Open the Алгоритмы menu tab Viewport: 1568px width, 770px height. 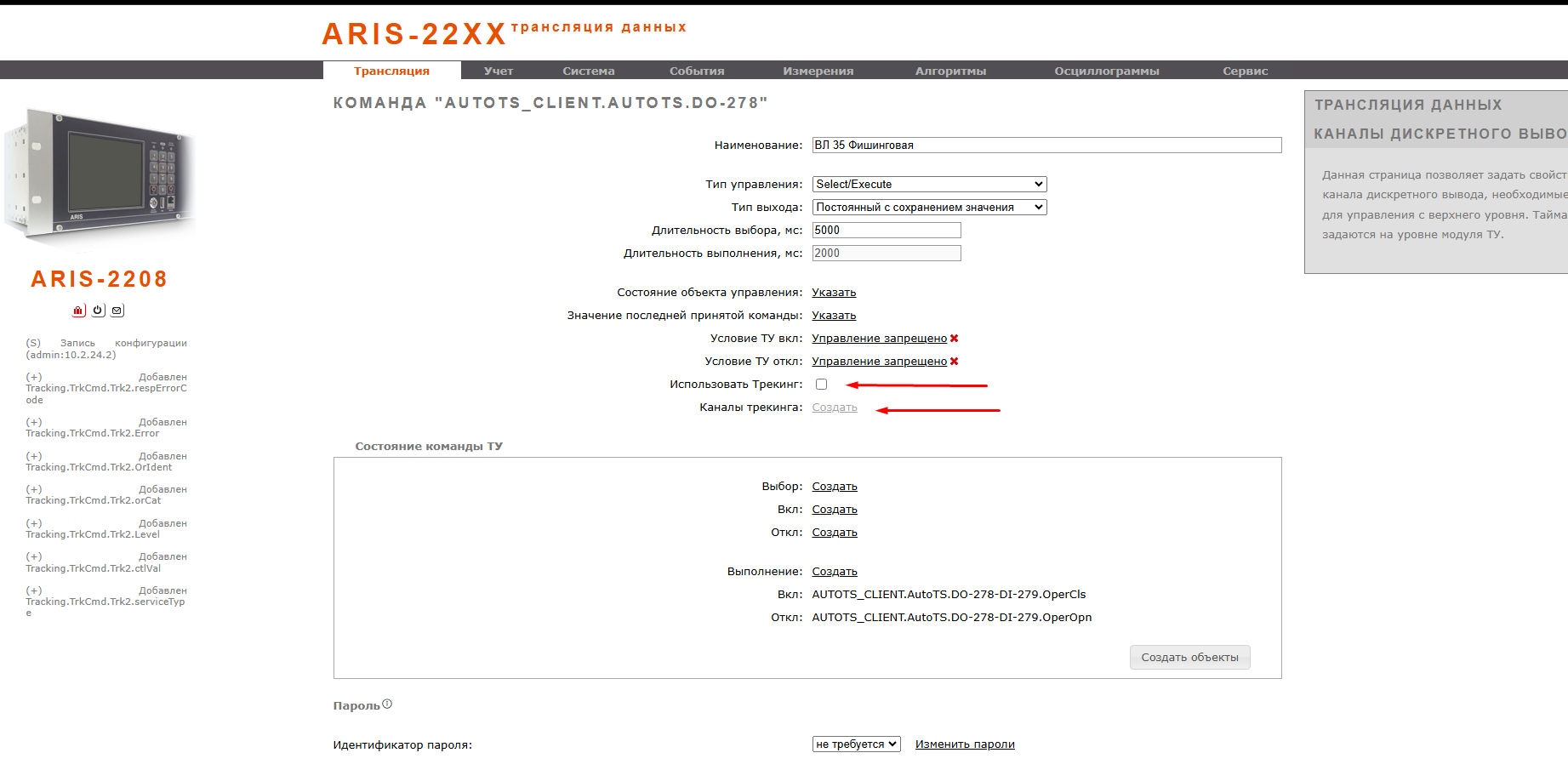click(950, 71)
